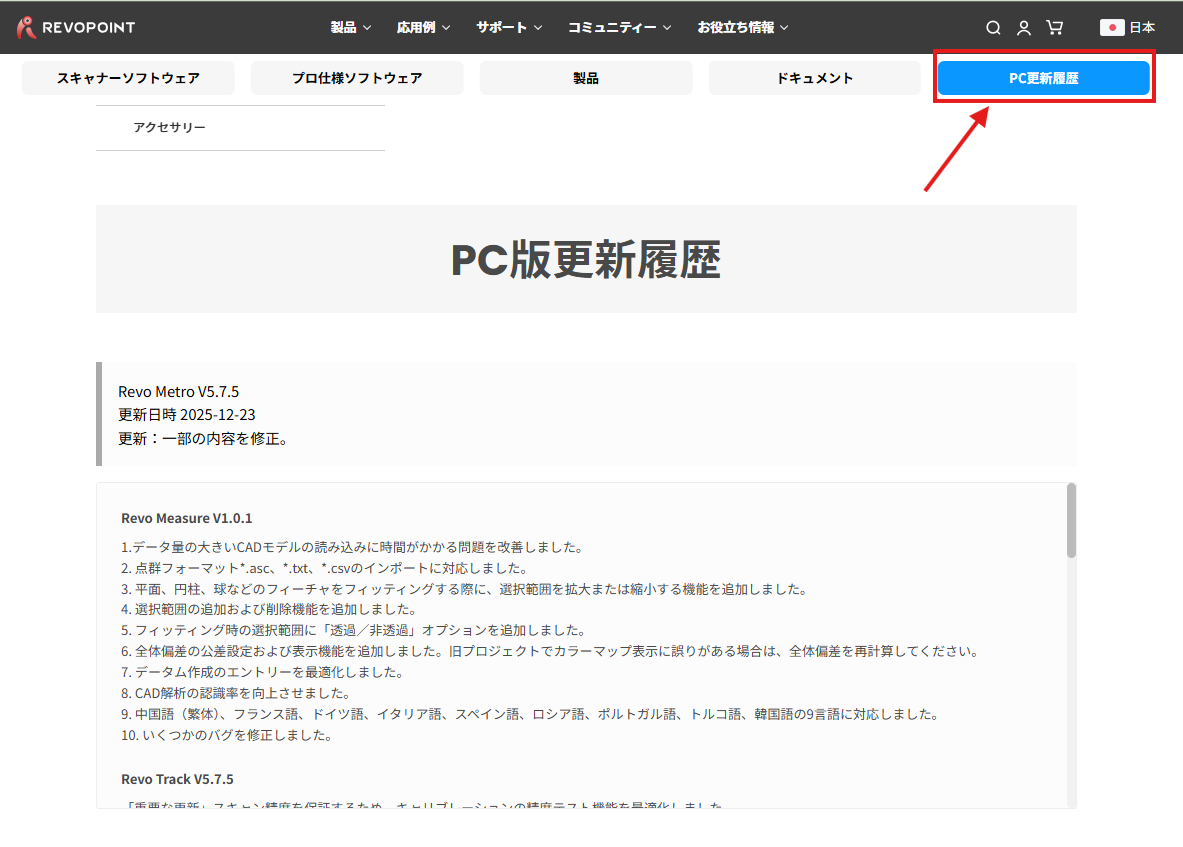1183x847 pixels.
Task: Switch to the プロ仕様ソフトウェア tab
Action: pyautogui.click(x=357, y=77)
